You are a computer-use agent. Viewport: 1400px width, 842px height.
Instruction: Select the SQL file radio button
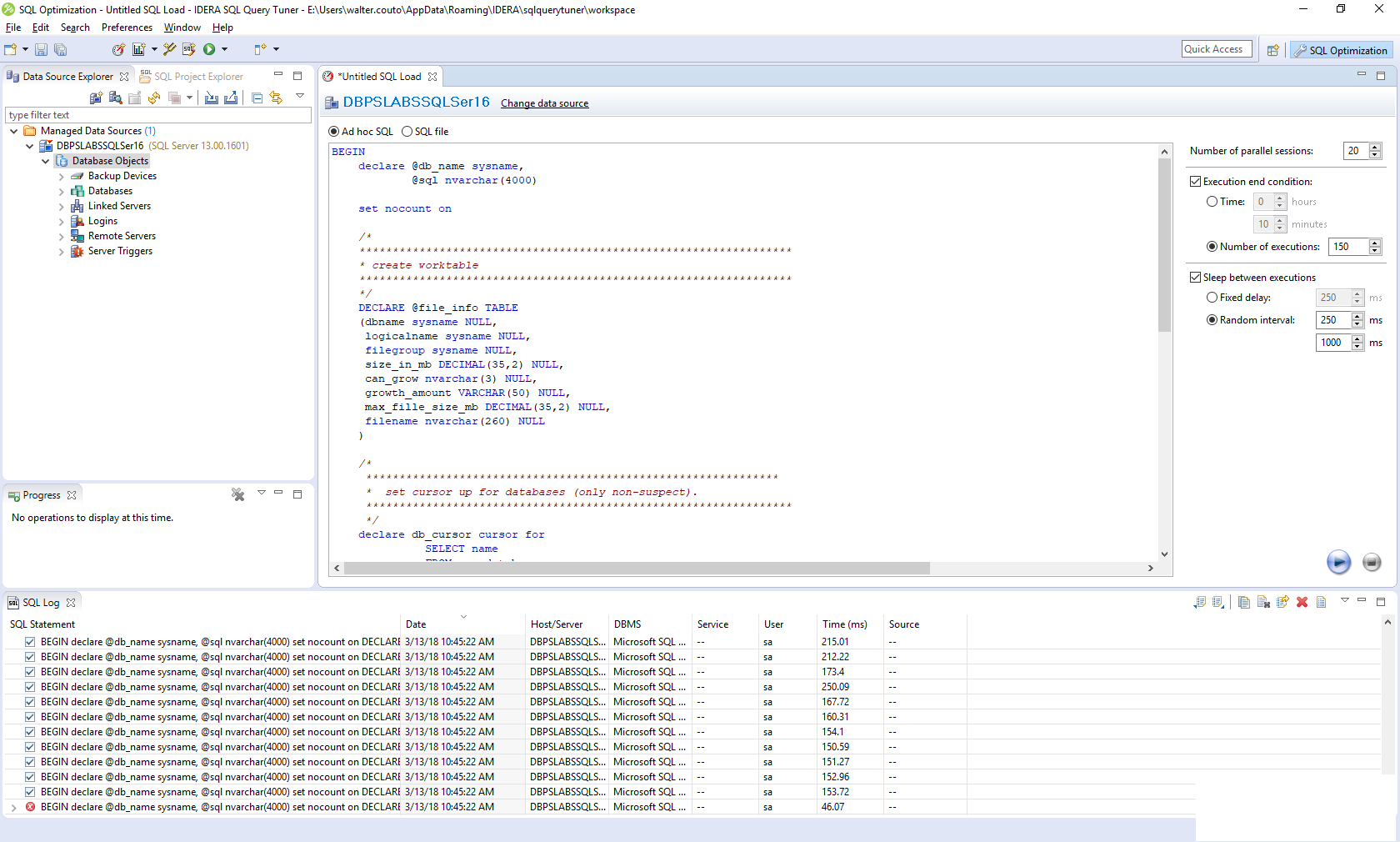tap(407, 132)
